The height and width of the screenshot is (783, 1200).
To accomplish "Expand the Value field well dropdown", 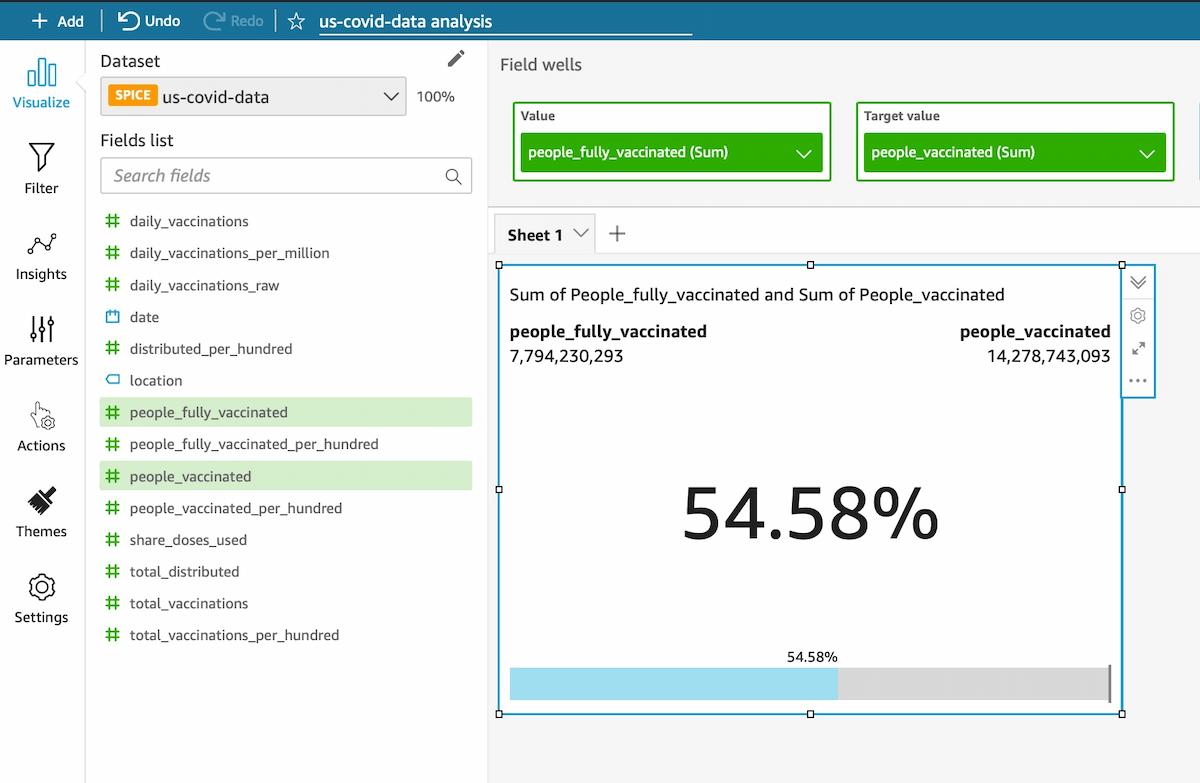I will 803,153.
